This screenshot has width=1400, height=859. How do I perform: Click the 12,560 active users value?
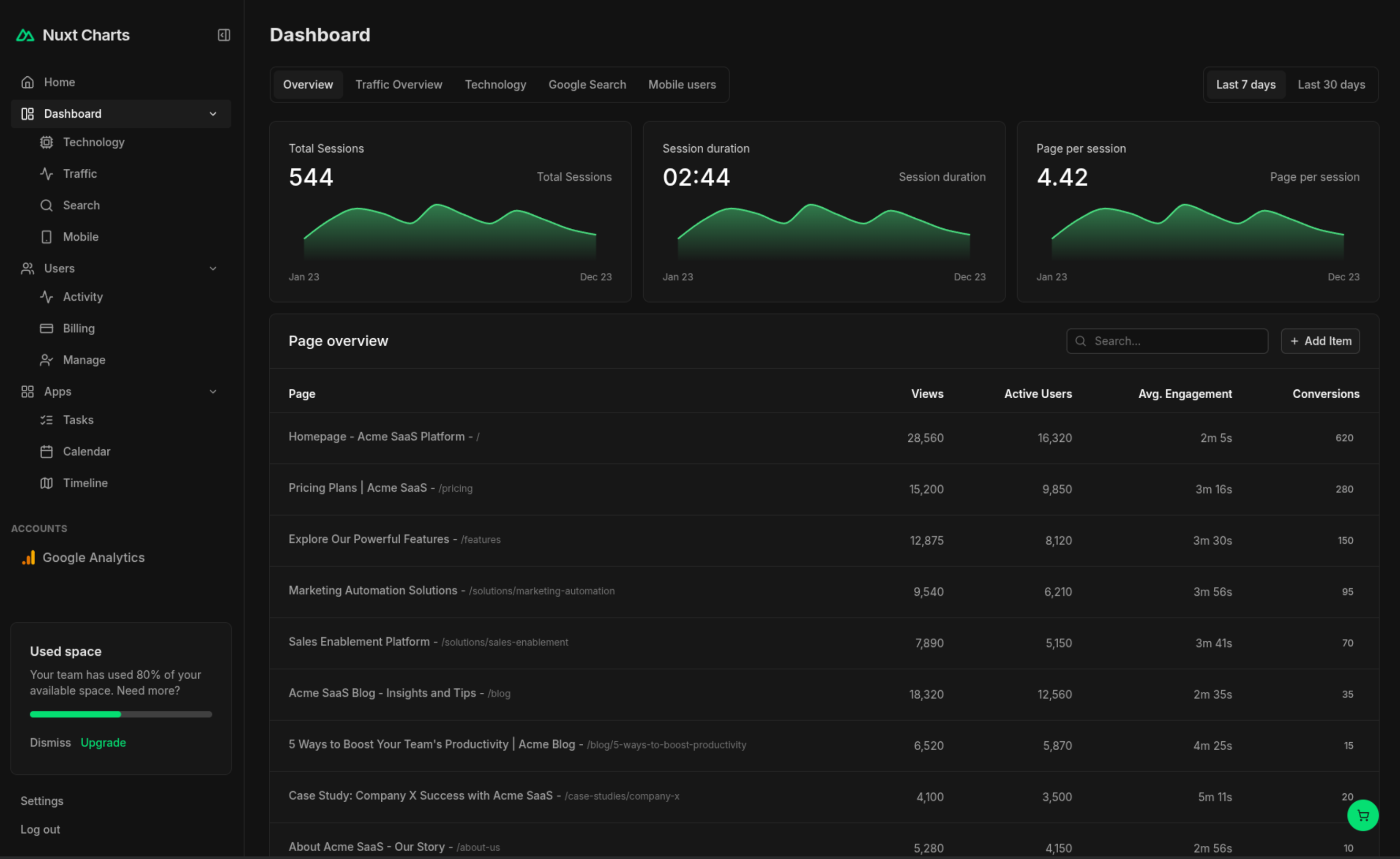(1054, 694)
